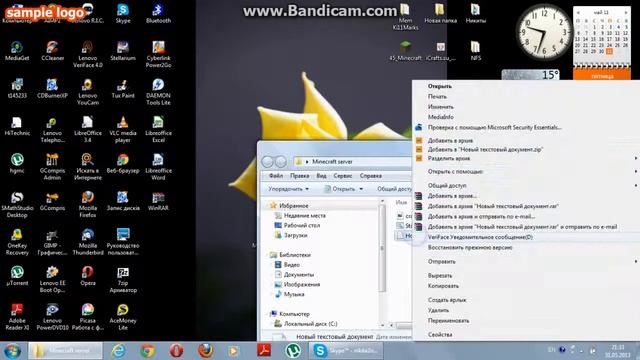Screen dimensions: 640x360
Task: Choose Копировать in context menu
Action: [x=443, y=286]
